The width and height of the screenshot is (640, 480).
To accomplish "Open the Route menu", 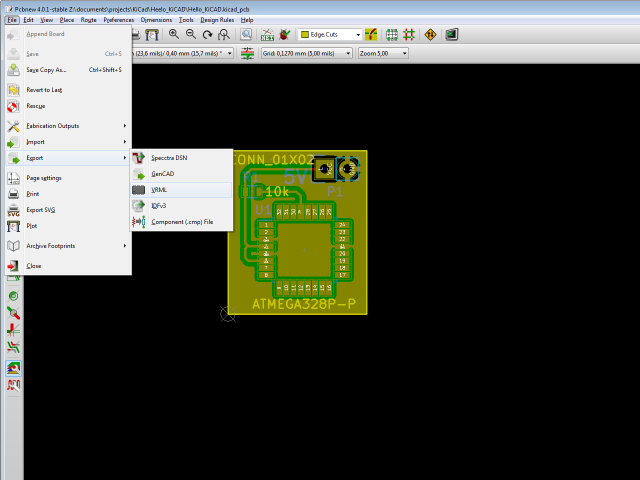I will click(89, 20).
